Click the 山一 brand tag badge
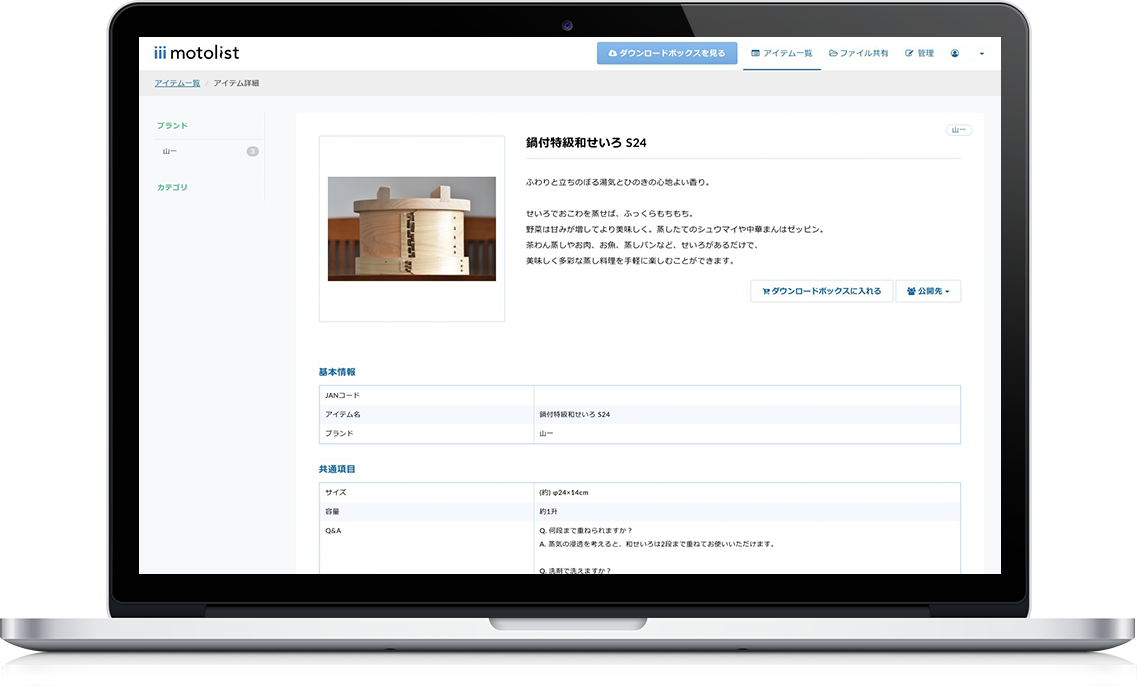The image size is (1137, 686). pos(958,130)
